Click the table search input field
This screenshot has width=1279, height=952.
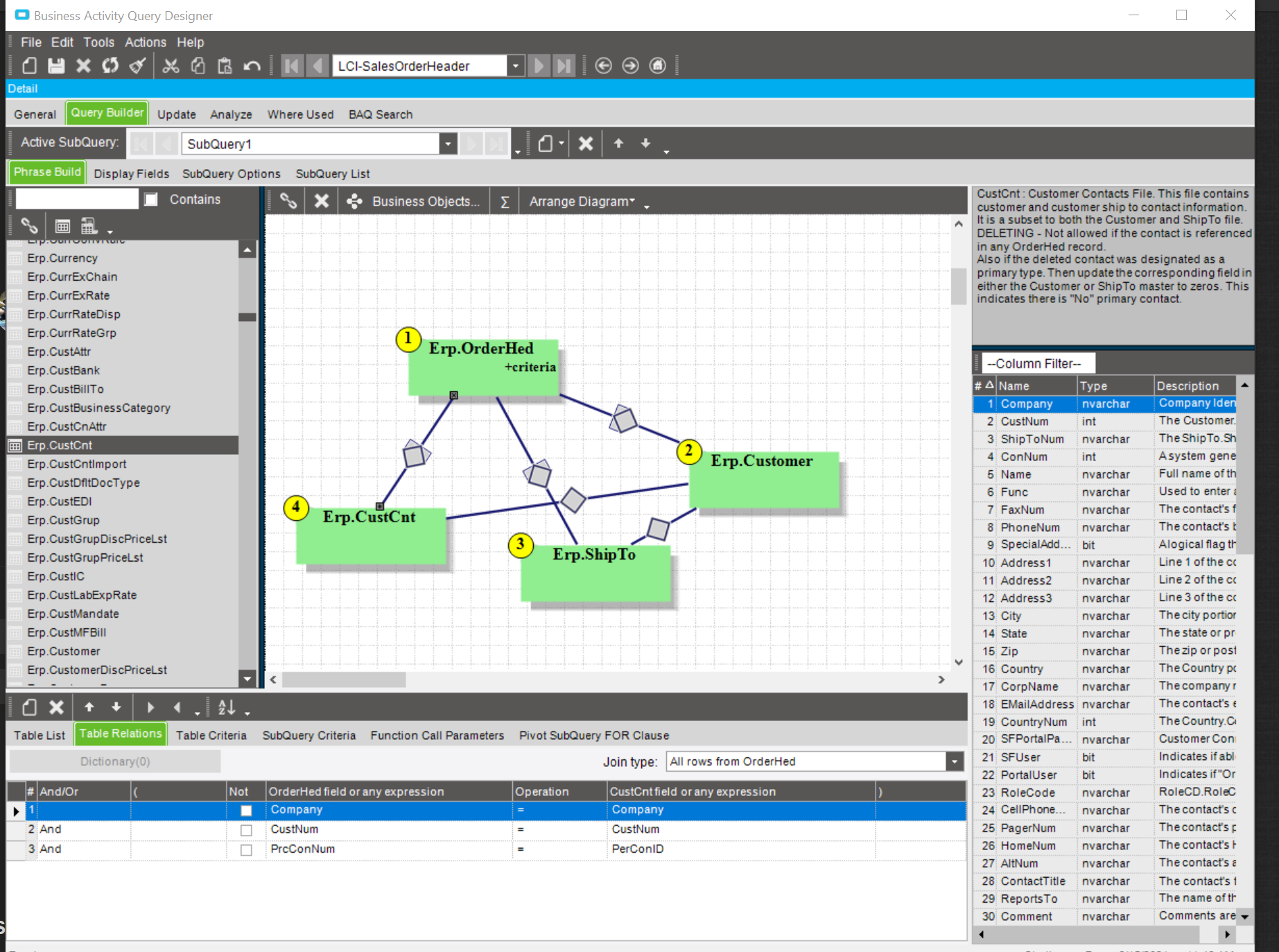tap(77, 200)
